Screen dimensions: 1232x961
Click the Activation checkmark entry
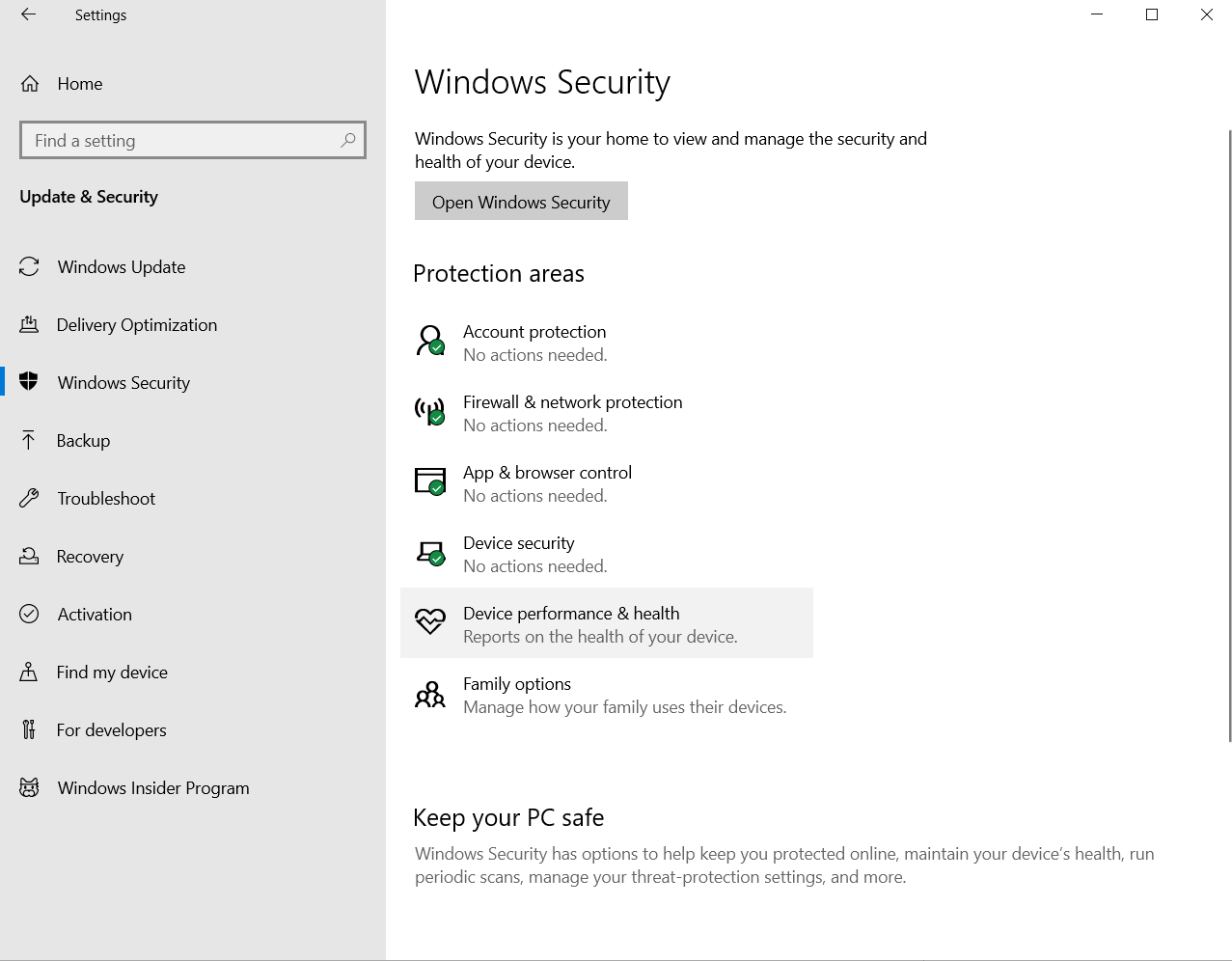95,614
